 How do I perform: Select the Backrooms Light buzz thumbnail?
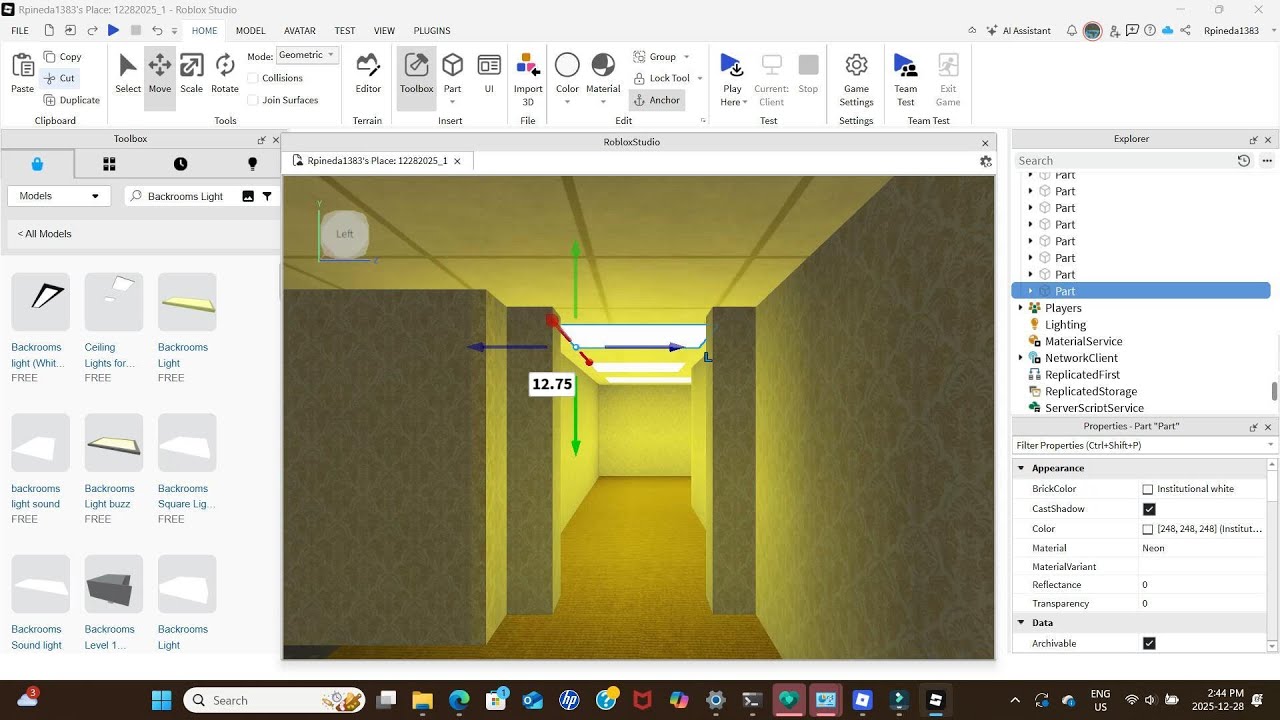coord(114,443)
